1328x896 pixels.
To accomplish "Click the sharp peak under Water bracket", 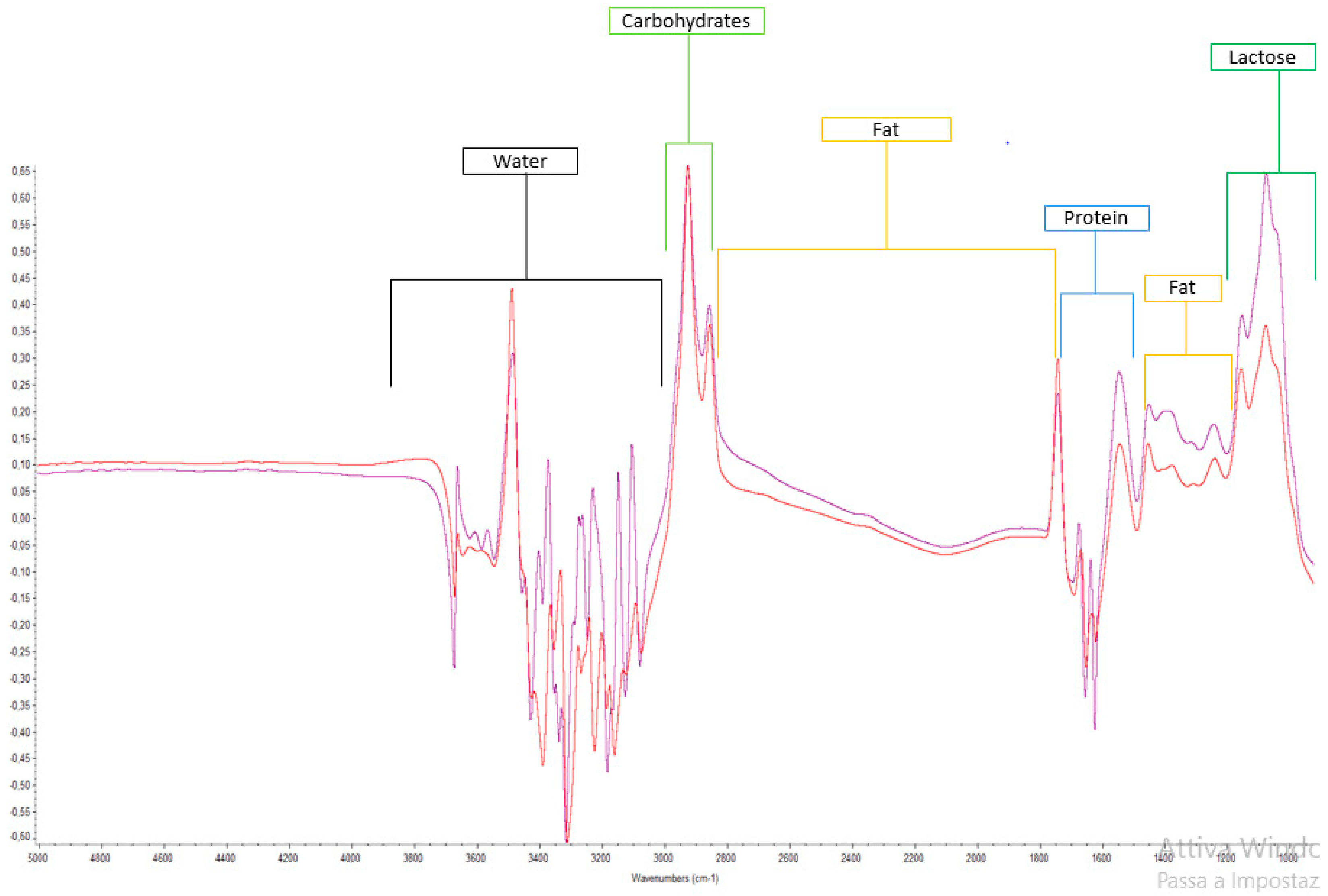I will point(512,290).
